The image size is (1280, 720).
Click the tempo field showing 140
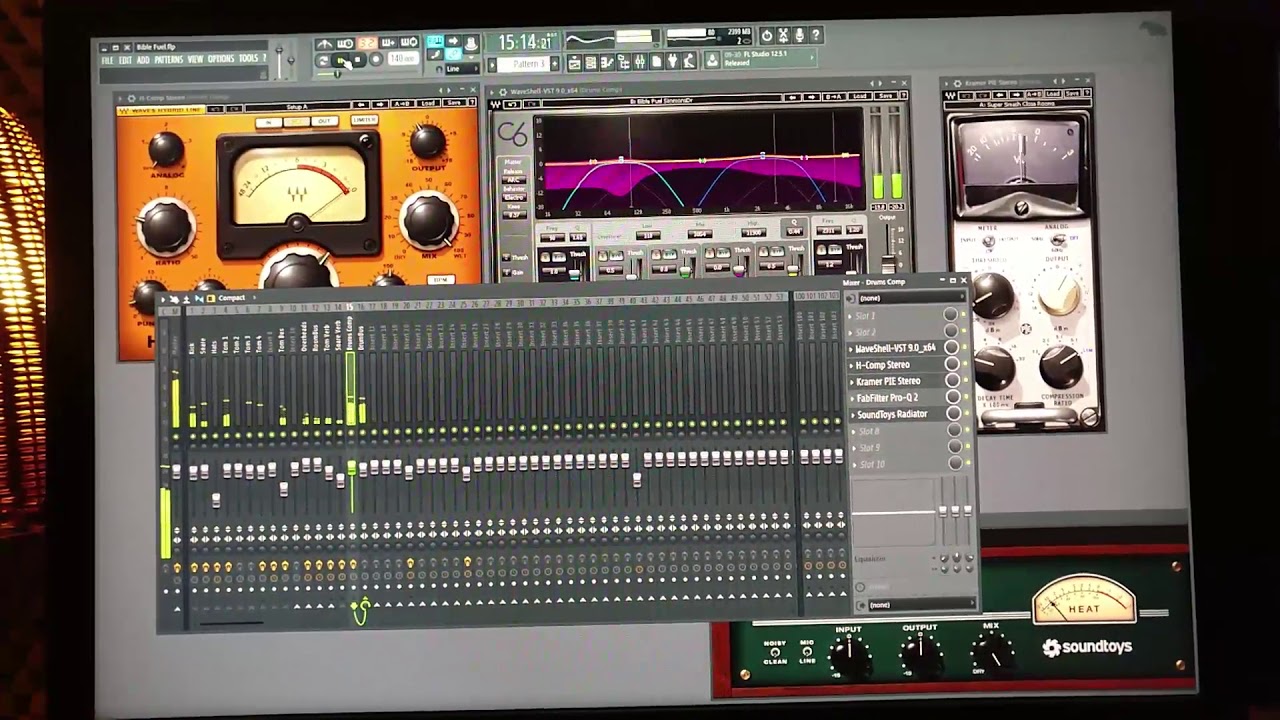click(402, 60)
